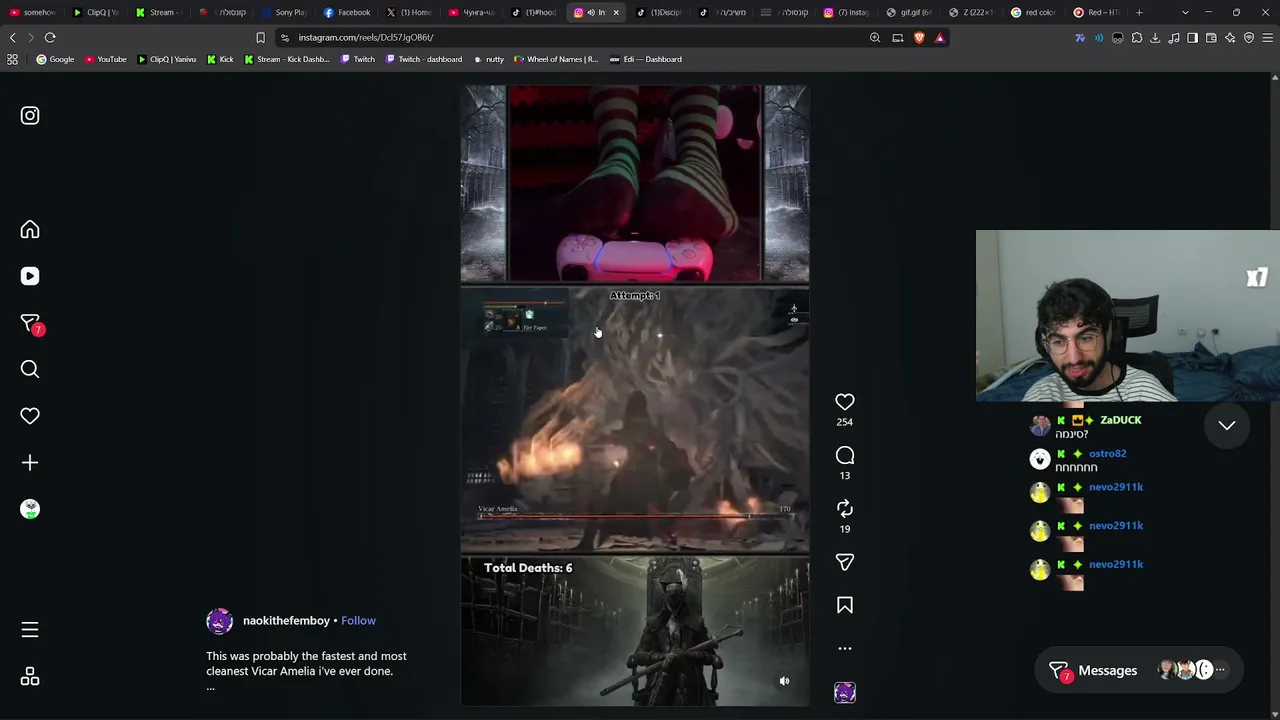
Task: Toggle reel sound with the speaker icon
Action: click(784, 681)
